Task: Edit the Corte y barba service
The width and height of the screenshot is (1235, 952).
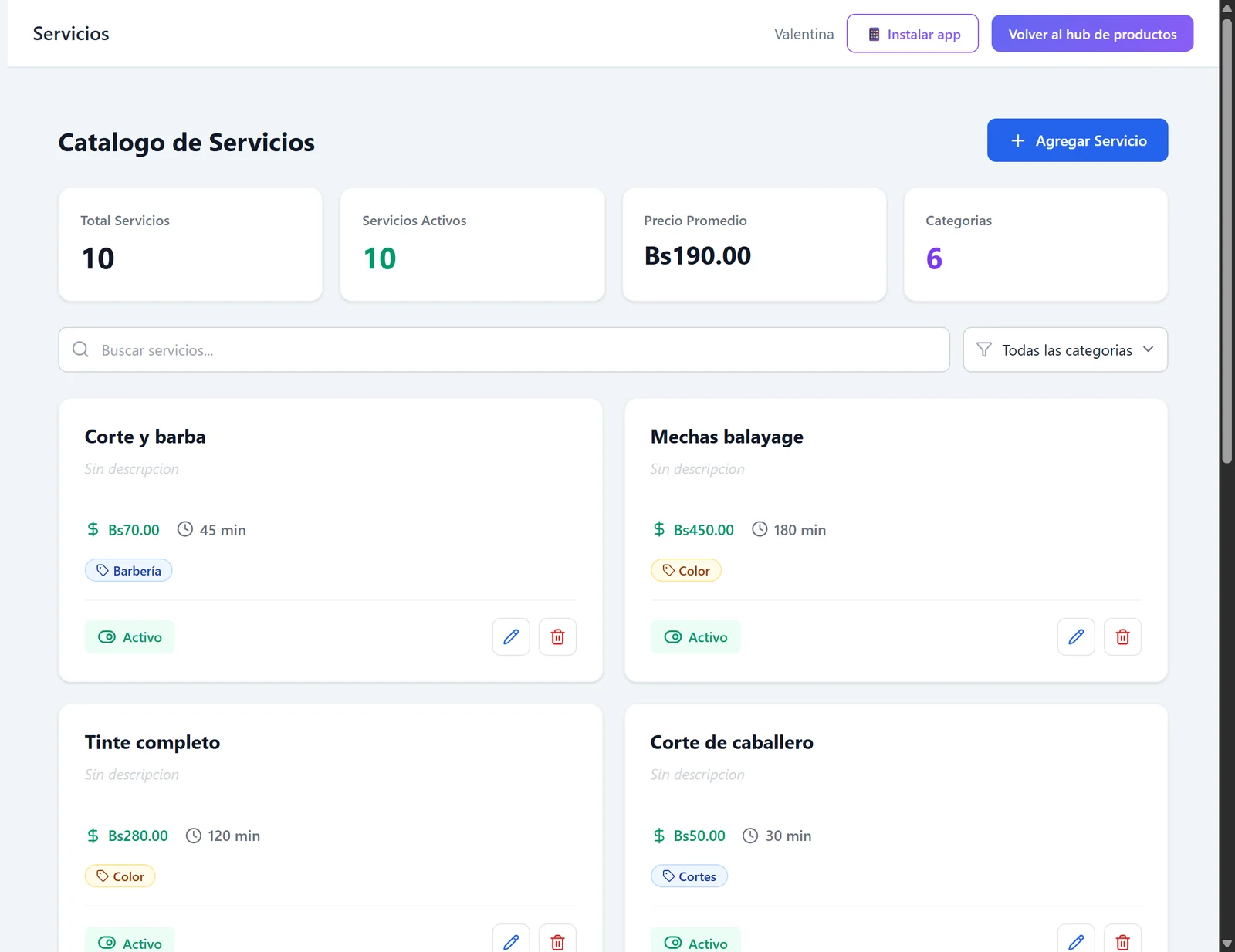Action: pyautogui.click(x=511, y=636)
